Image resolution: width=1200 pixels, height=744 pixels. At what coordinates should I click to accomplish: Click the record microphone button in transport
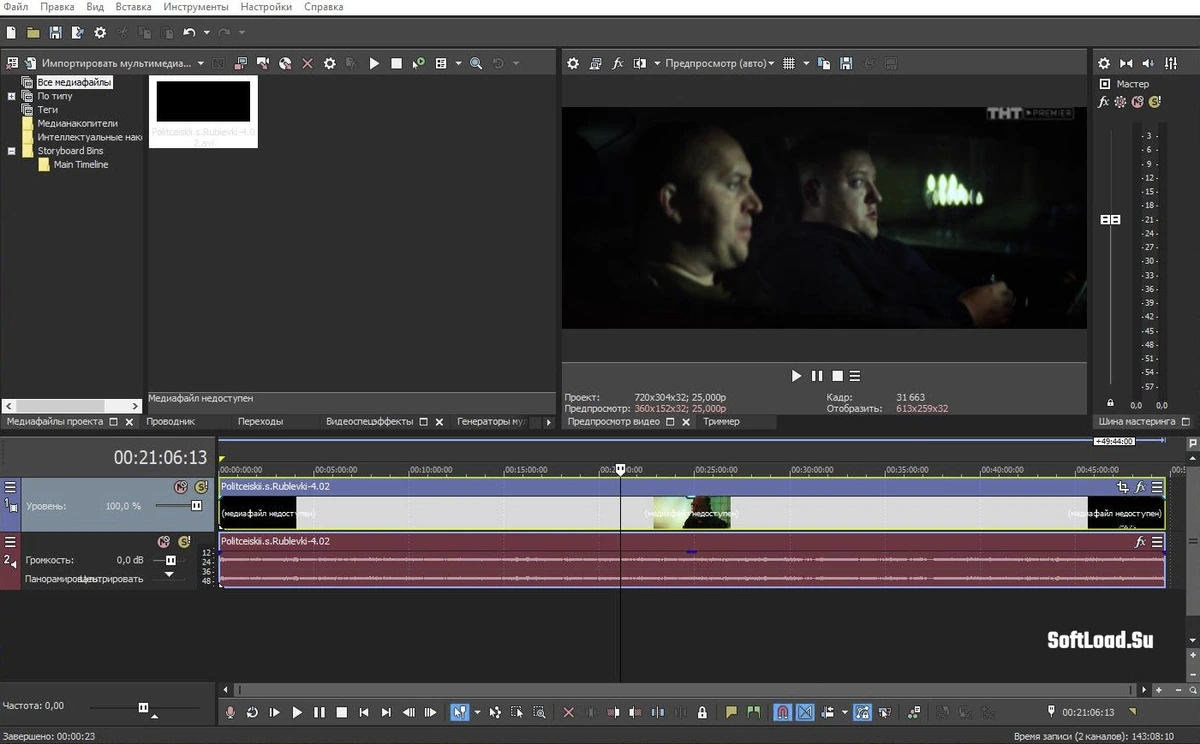(230, 712)
